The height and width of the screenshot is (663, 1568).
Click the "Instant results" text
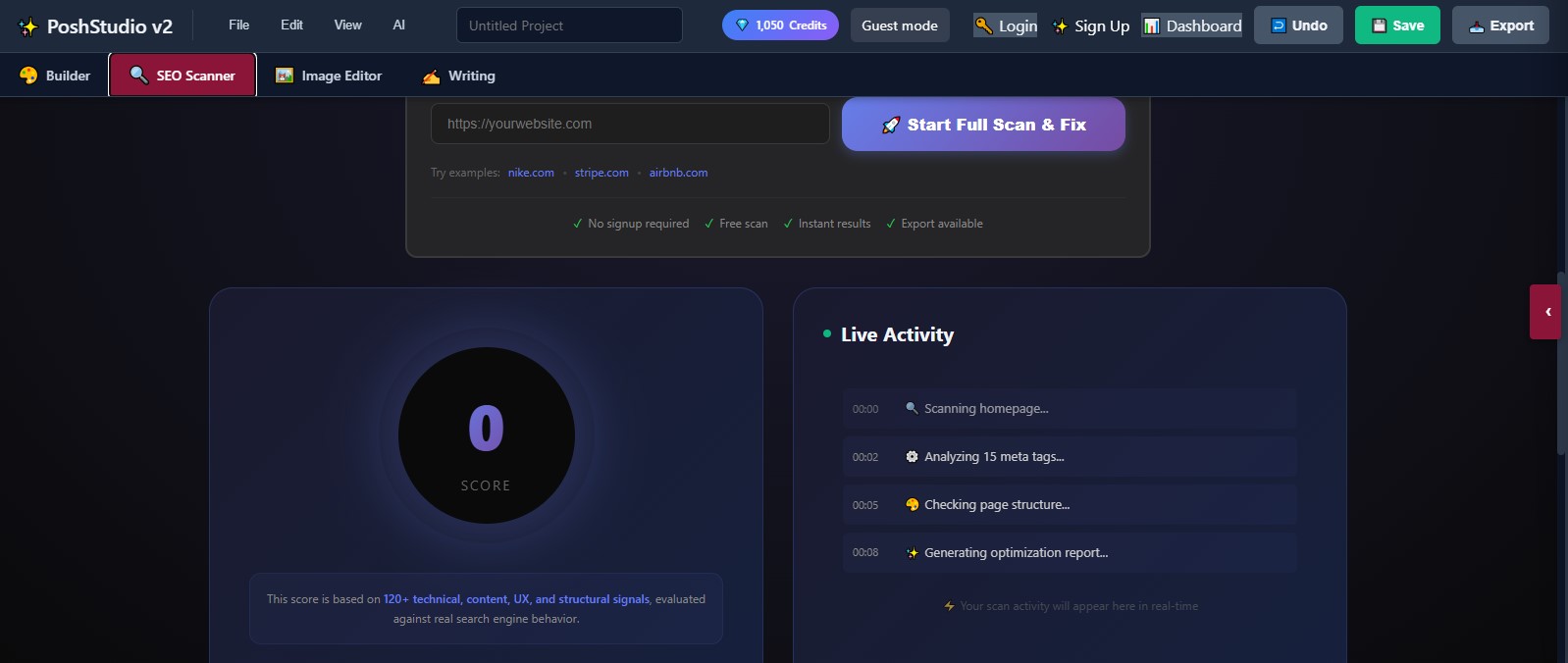click(x=834, y=224)
